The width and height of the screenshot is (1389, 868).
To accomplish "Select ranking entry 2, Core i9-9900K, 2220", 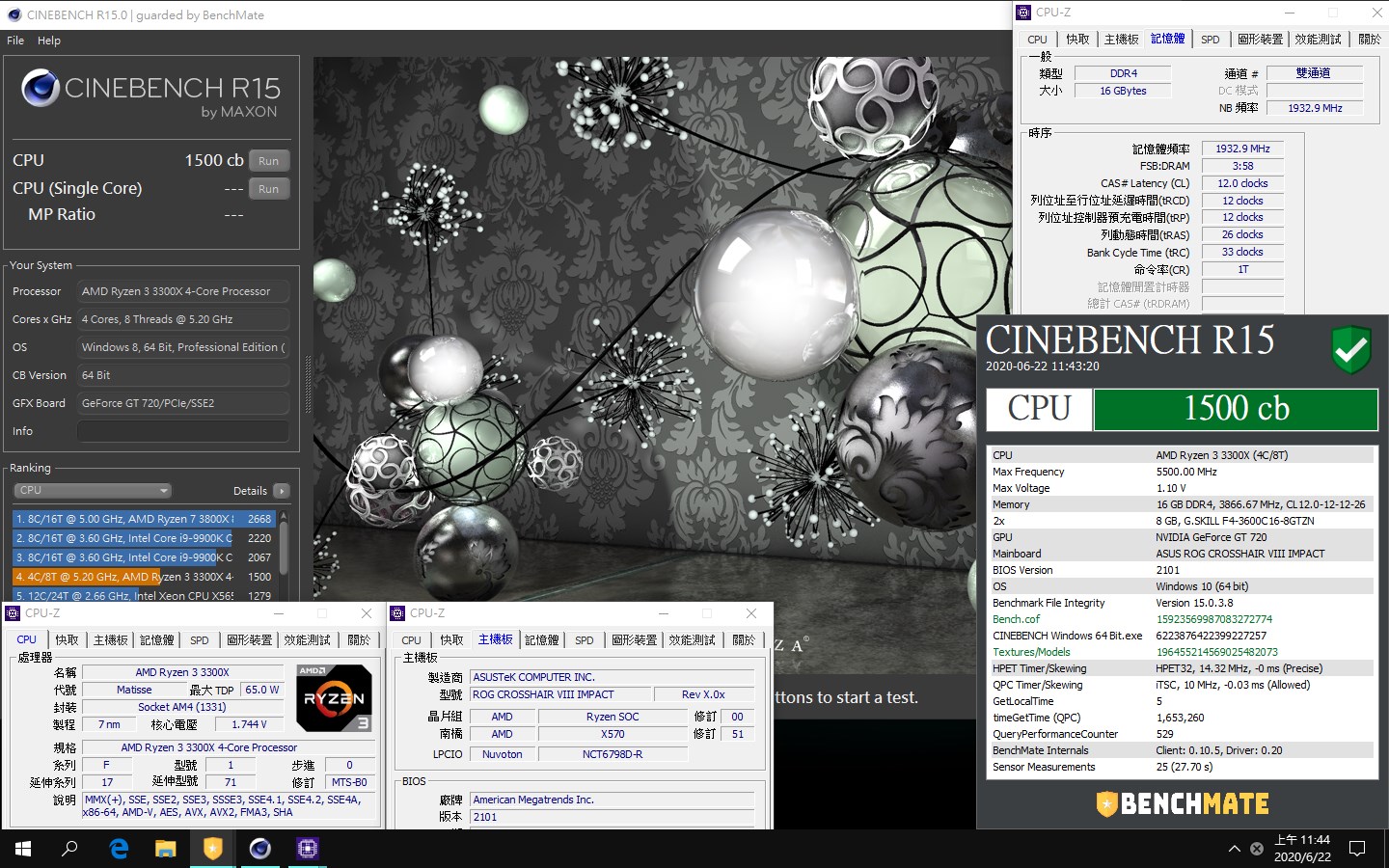I will click(x=145, y=538).
